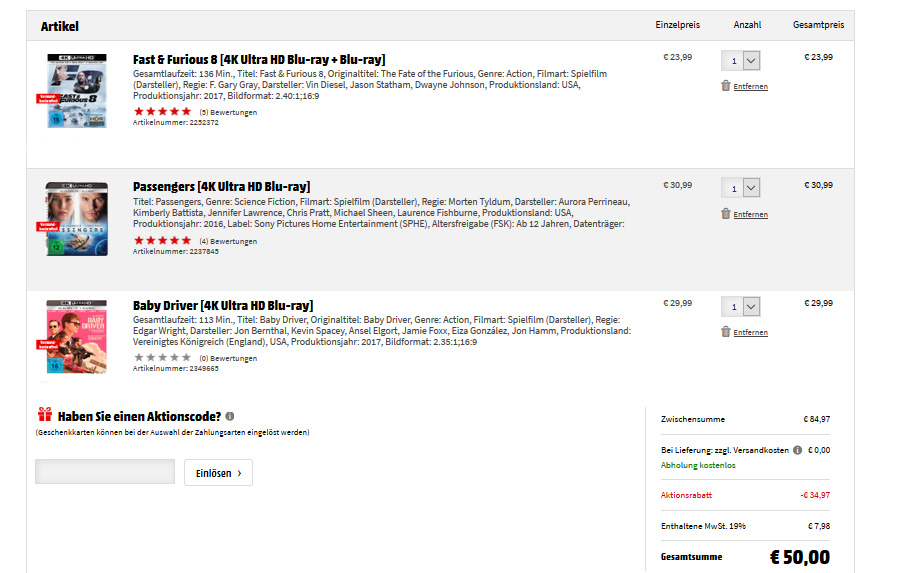This screenshot has width=922, height=573.
Task: Open Baby Driver 4K Ultra HD title link
Action: point(223,305)
